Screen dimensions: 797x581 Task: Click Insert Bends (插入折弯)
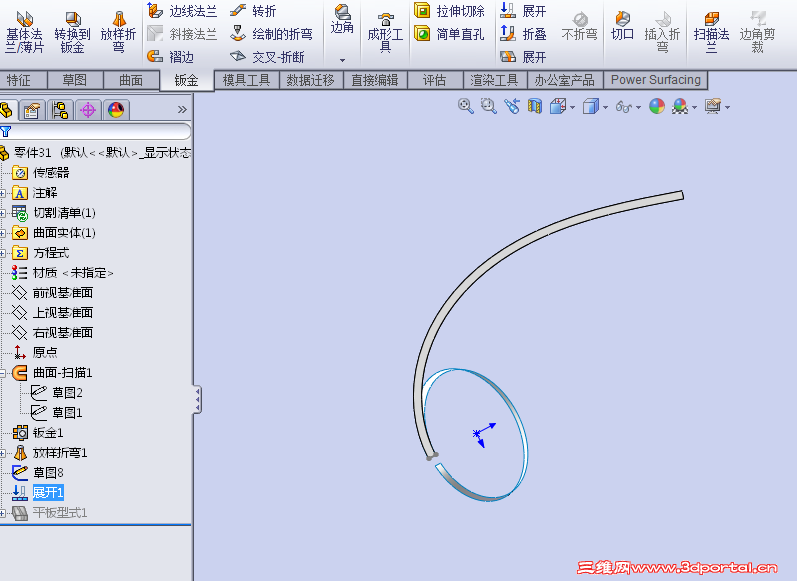(662, 32)
